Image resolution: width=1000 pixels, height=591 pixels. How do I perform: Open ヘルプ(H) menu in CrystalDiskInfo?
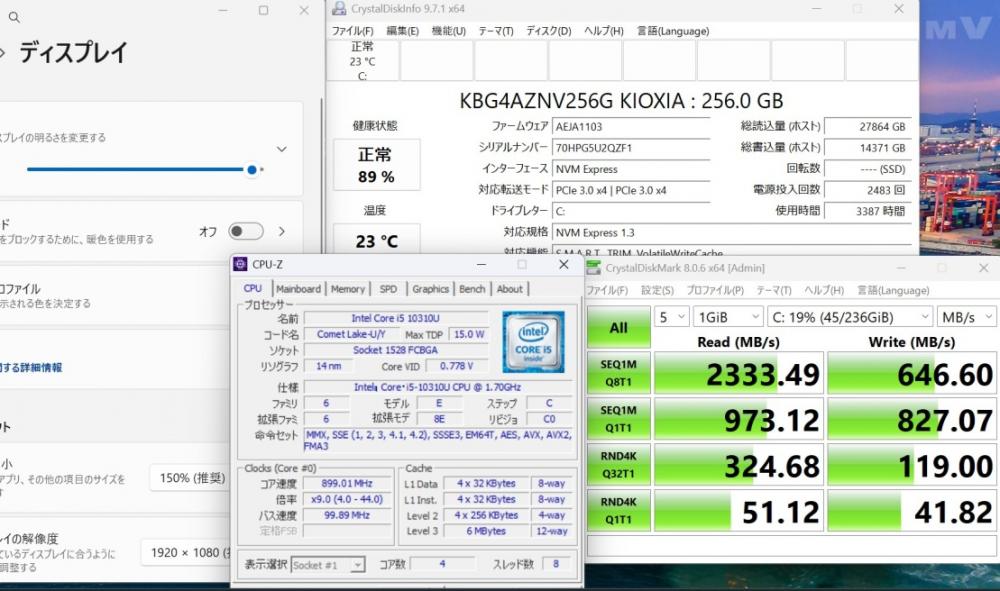click(603, 31)
